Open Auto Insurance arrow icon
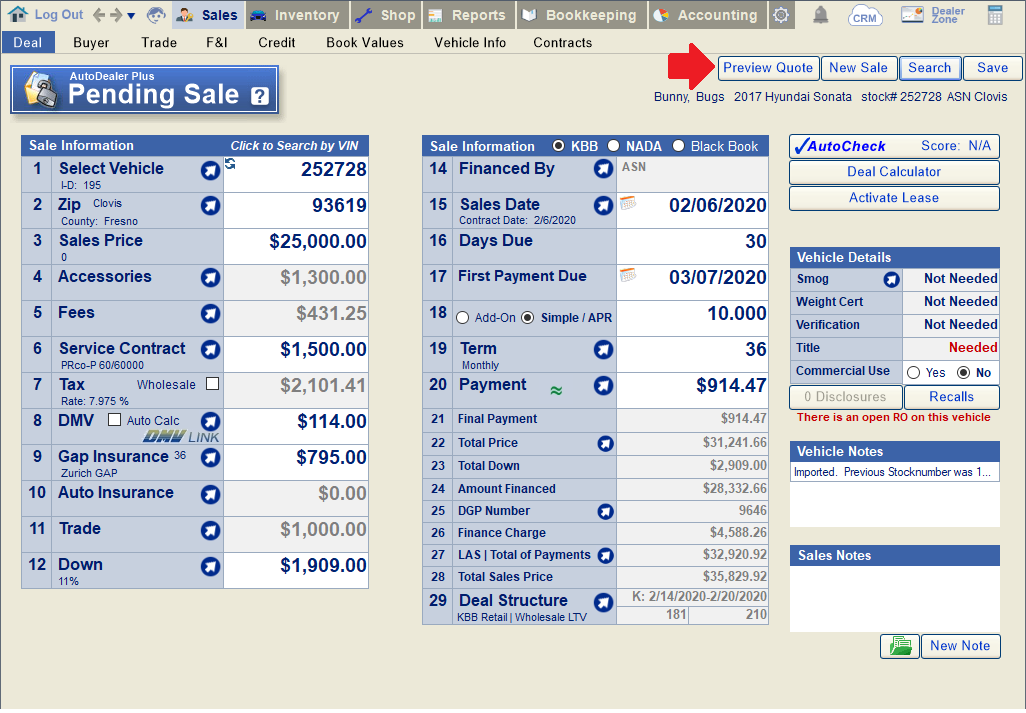 [x=210, y=494]
